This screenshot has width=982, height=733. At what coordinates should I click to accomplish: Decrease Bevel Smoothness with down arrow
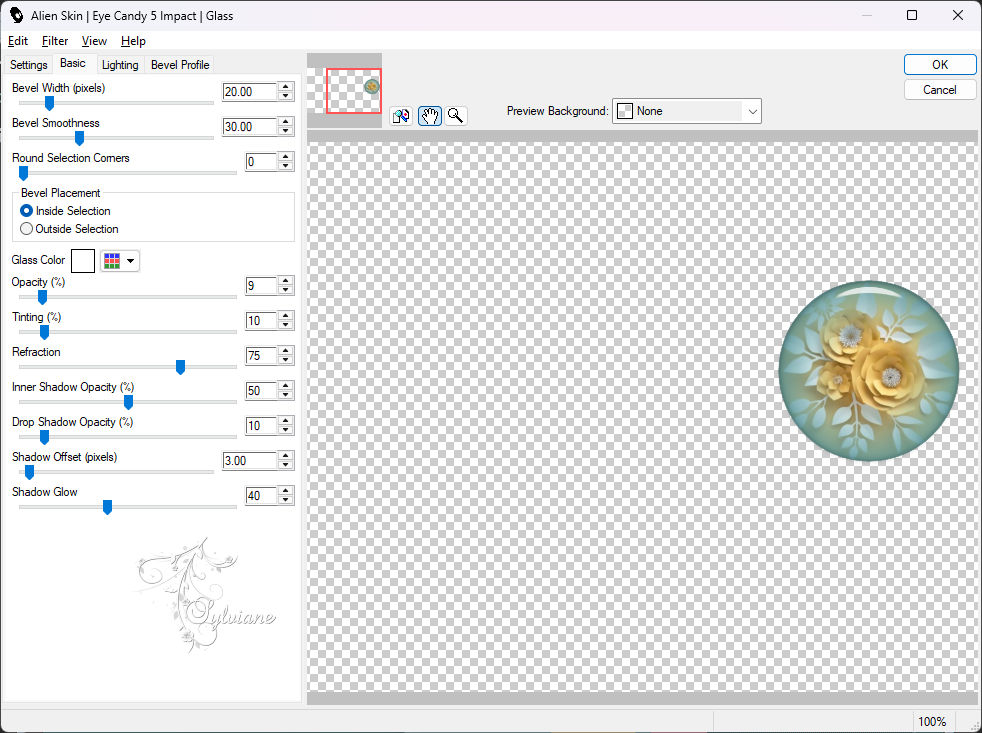(x=286, y=132)
